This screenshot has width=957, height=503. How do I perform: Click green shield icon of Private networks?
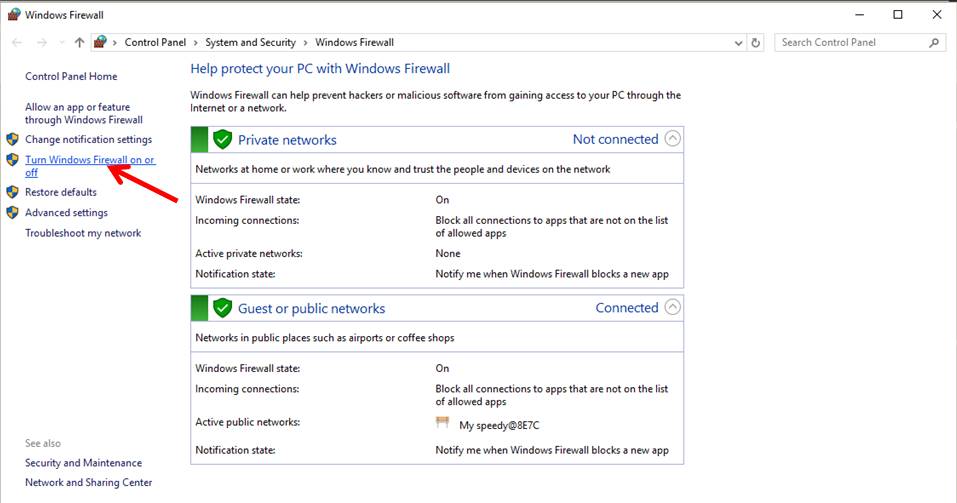pos(223,140)
